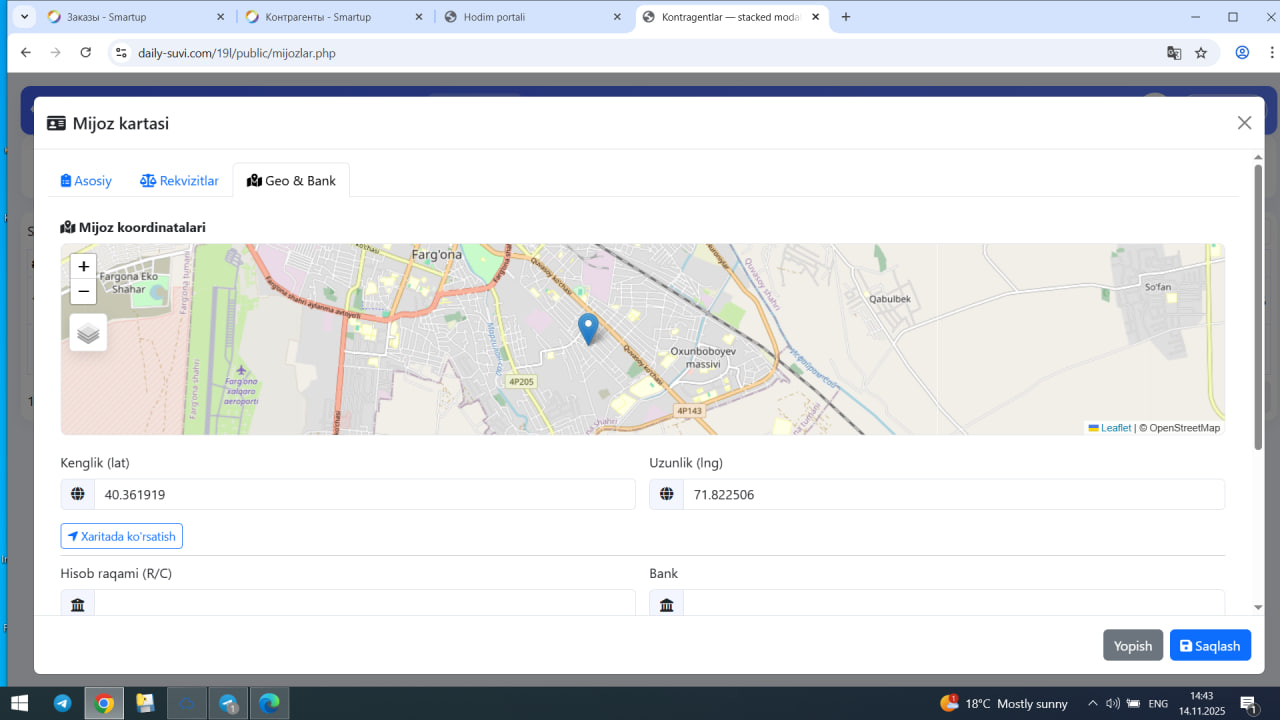Open the map layers selector
Screen dimensions: 1280x720
point(88,333)
